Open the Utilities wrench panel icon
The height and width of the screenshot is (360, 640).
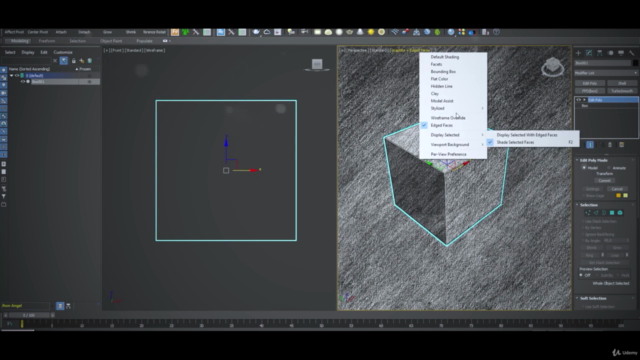click(x=631, y=53)
